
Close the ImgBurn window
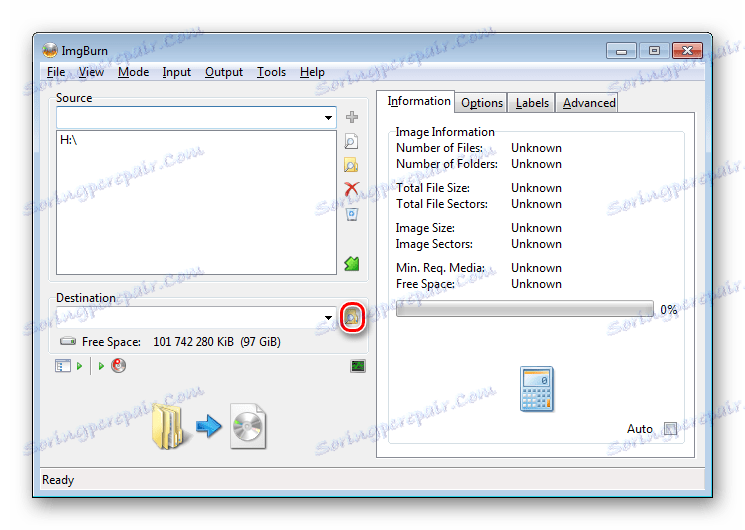click(x=687, y=50)
